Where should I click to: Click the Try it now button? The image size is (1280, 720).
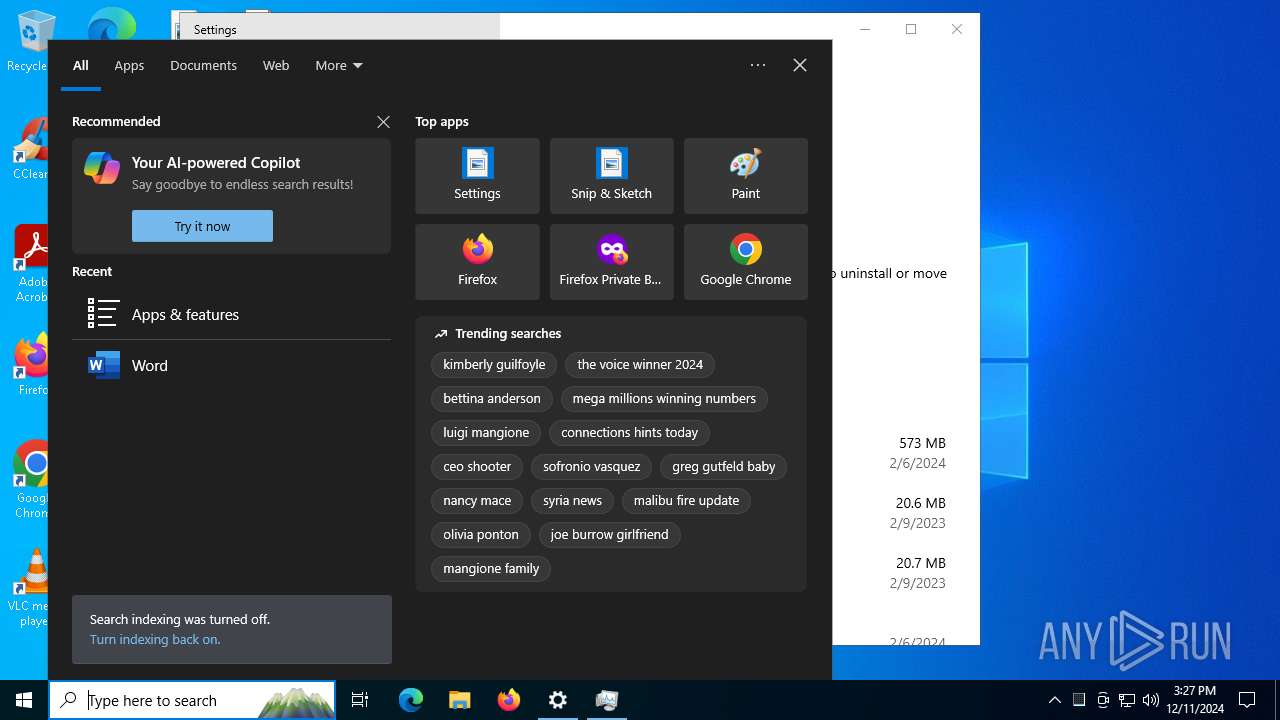pyautogui.click(x=202, y=226)
